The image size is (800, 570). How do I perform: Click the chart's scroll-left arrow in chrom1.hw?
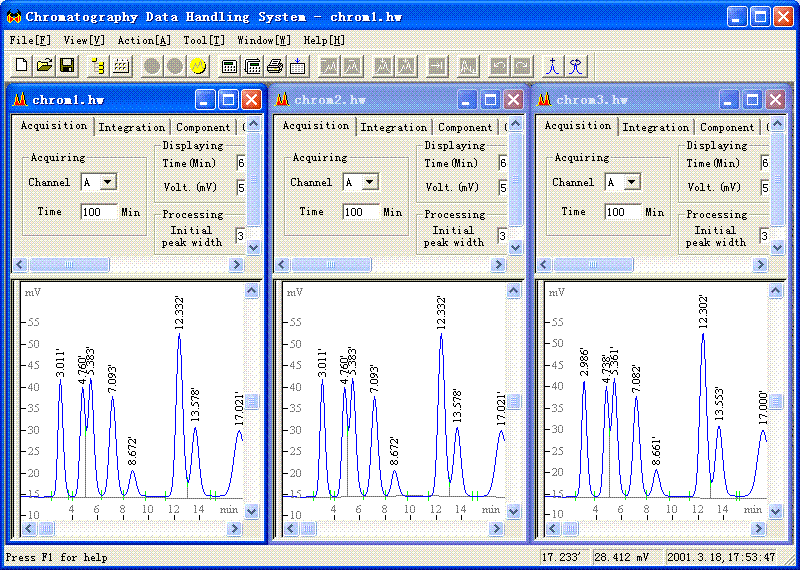click(x=30, y=529)
